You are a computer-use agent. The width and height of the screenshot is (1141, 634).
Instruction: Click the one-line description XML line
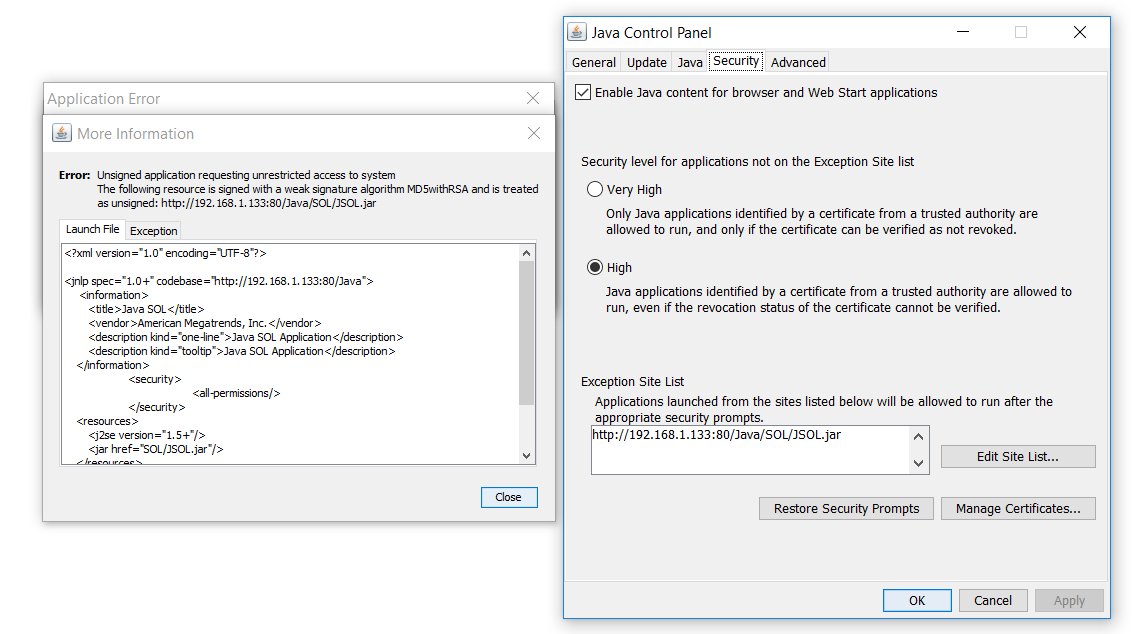click(x=246, y=337)
